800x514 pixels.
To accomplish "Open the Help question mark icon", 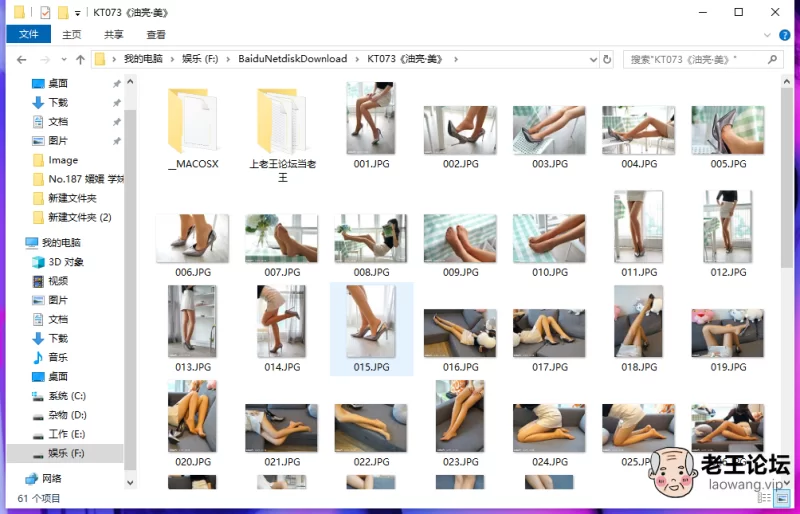I will [x=785, y=35].
